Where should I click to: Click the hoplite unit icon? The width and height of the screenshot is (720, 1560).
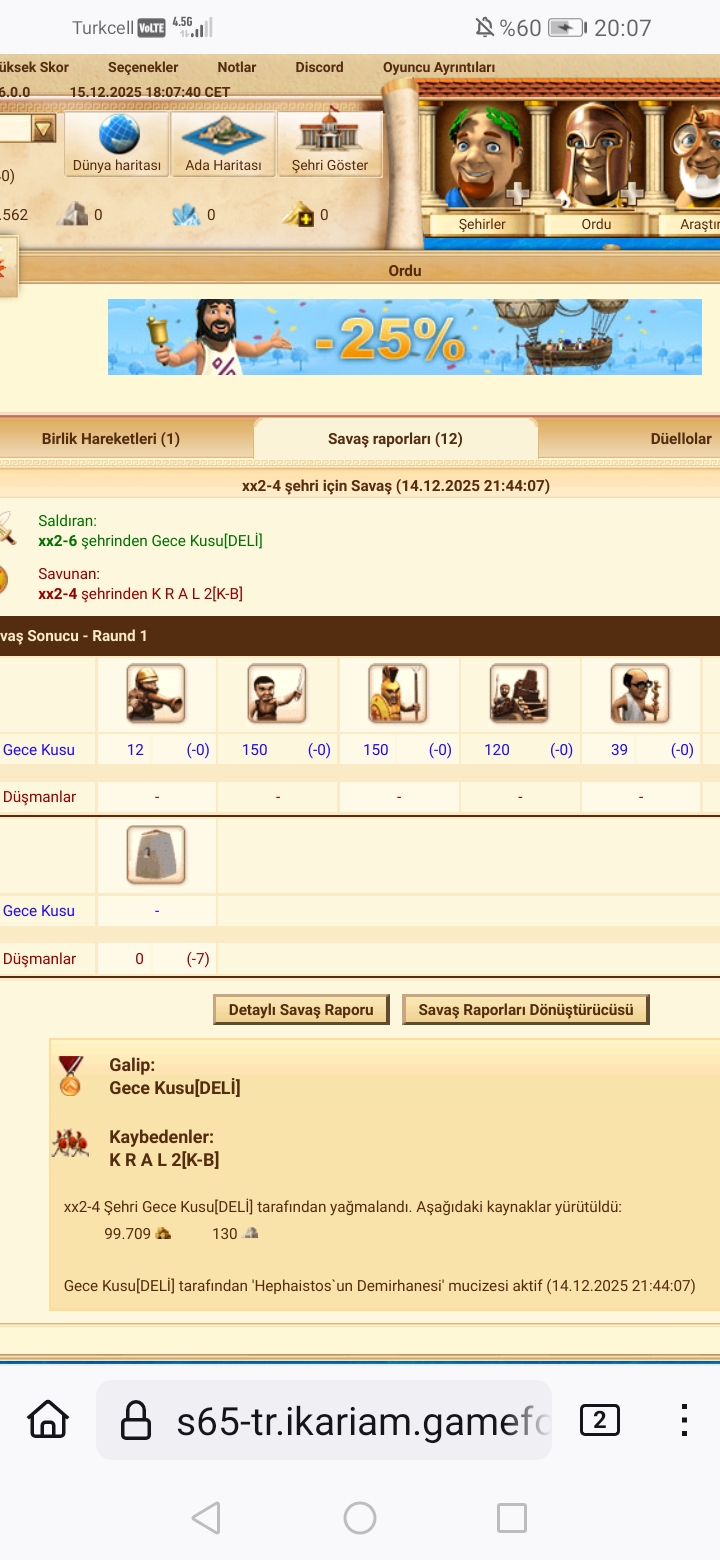398,693
